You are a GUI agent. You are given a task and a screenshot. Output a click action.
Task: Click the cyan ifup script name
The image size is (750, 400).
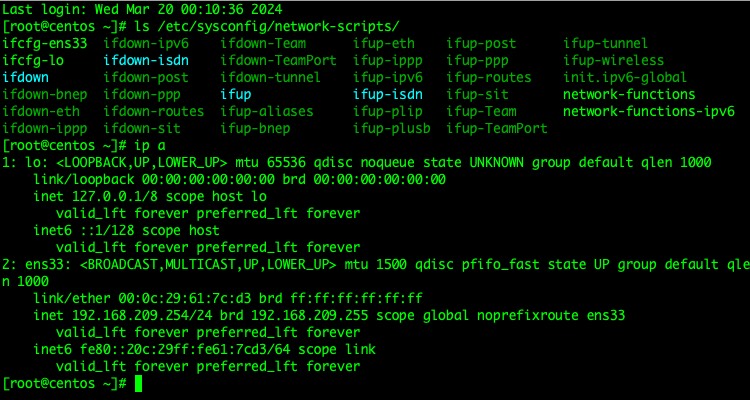236,94
